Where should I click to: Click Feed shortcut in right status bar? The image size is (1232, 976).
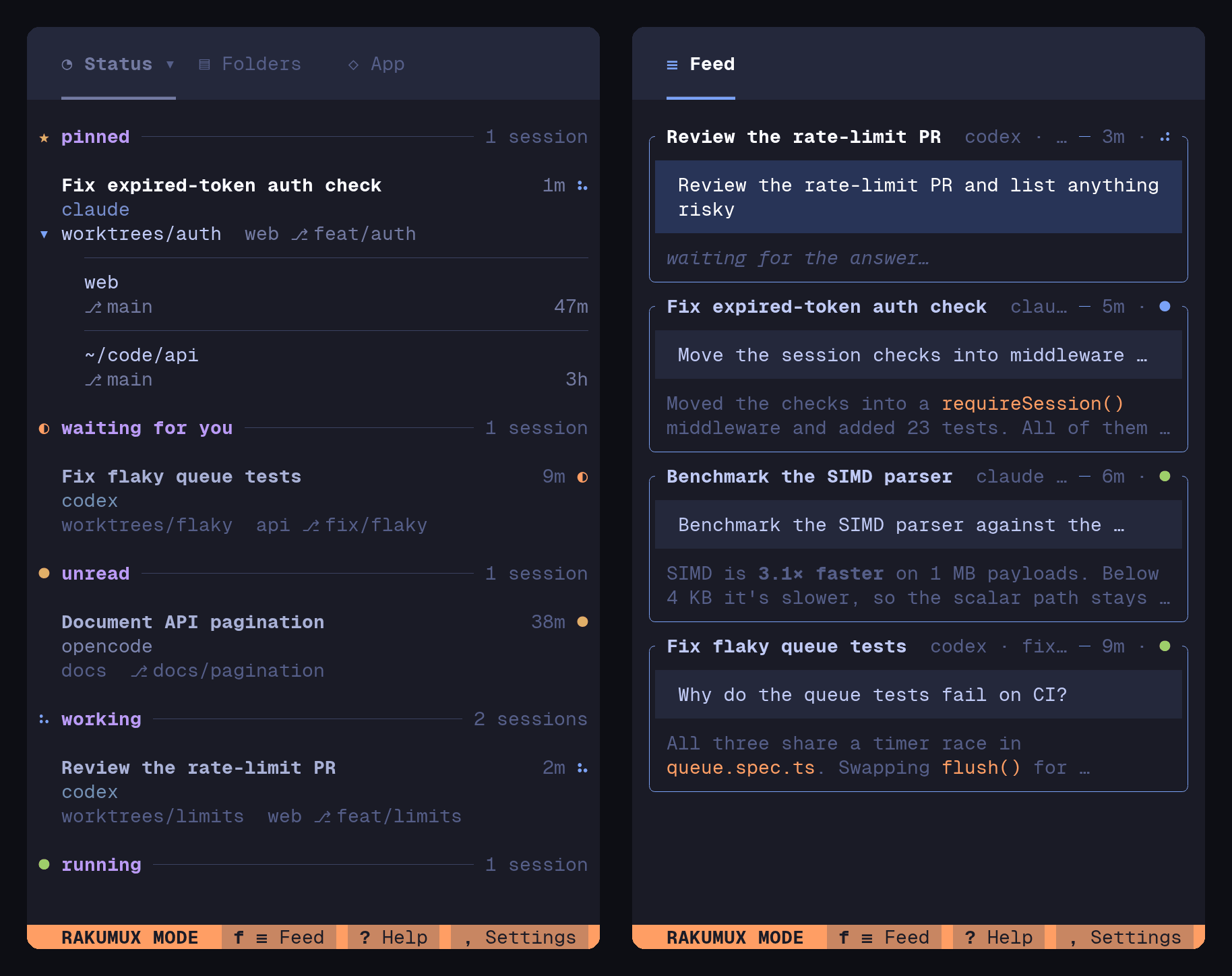[884, 938]
